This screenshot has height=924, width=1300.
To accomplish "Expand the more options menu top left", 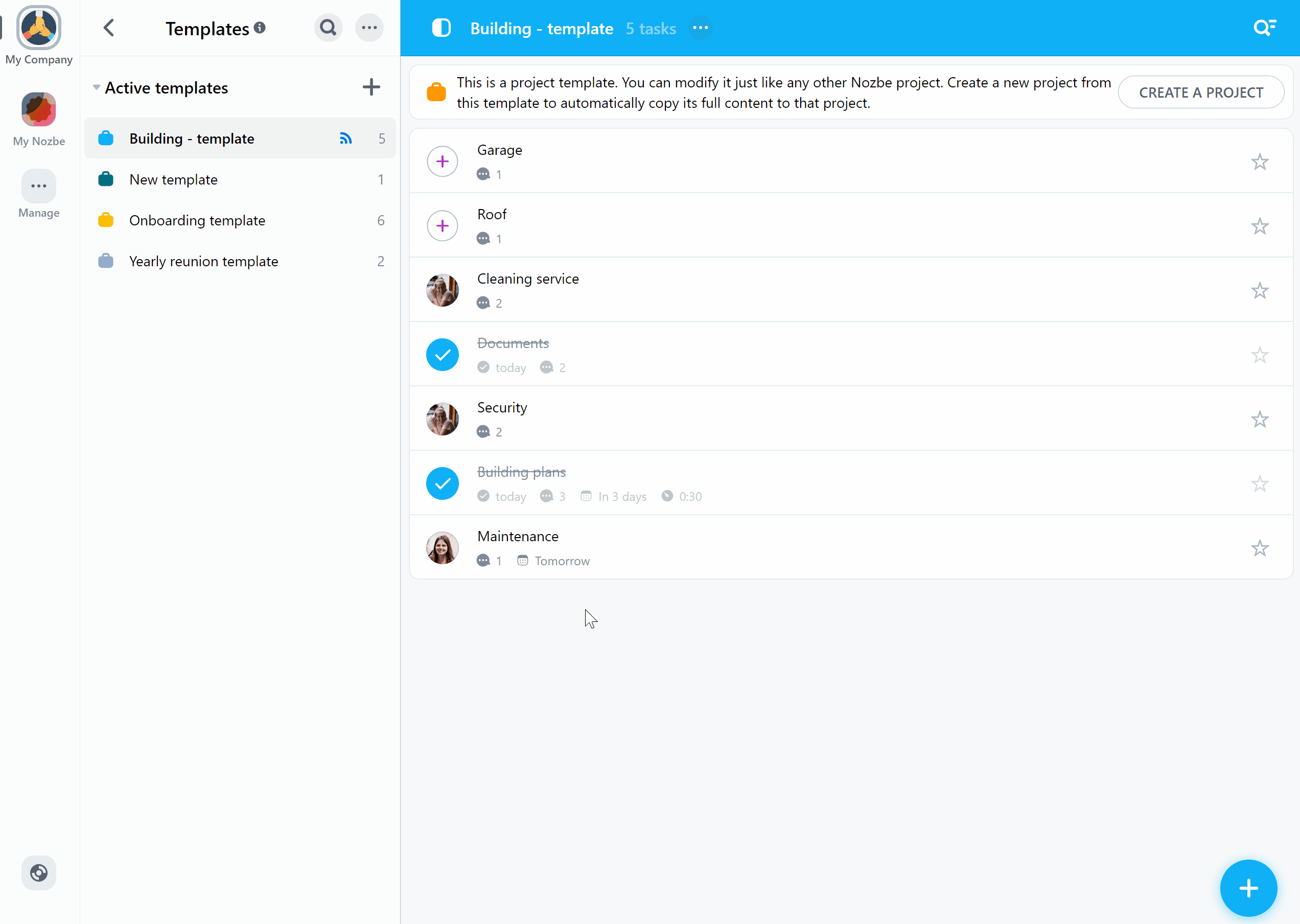I will click(x=369, y=27).
